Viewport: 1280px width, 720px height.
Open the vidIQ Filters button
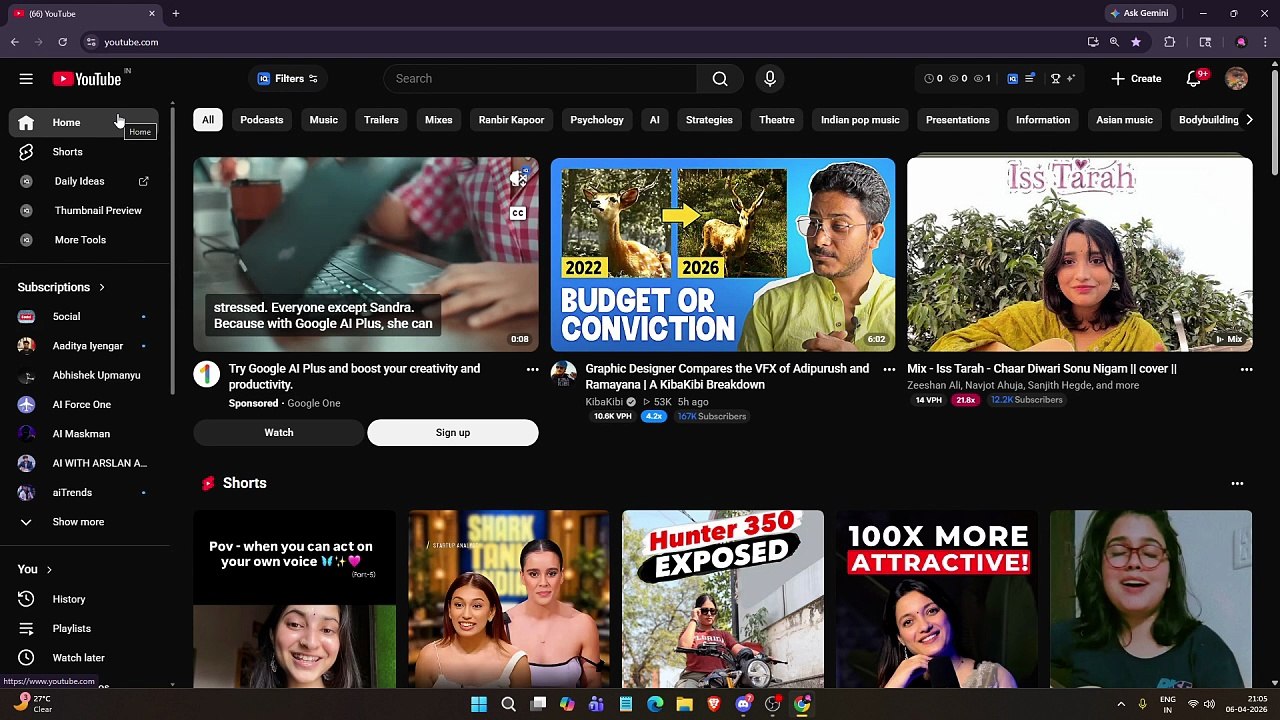pos(288,79)
